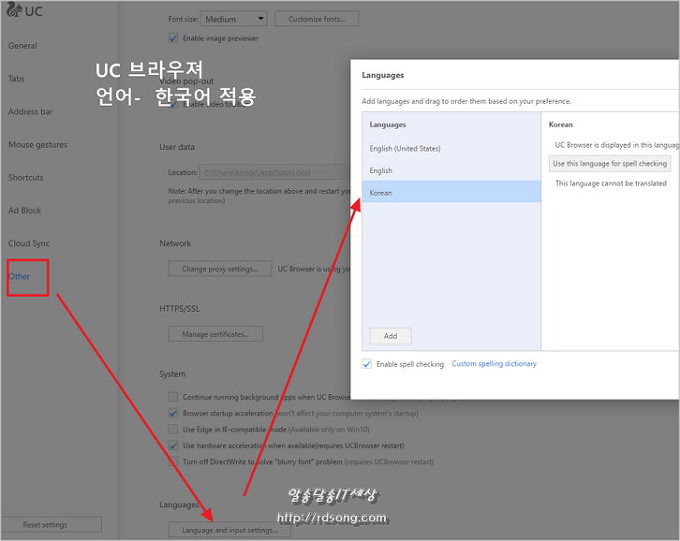The height and width of the screenshot is (541, 680).
Task: Open Ad Block settings
Action: click(x=25, y=211)
